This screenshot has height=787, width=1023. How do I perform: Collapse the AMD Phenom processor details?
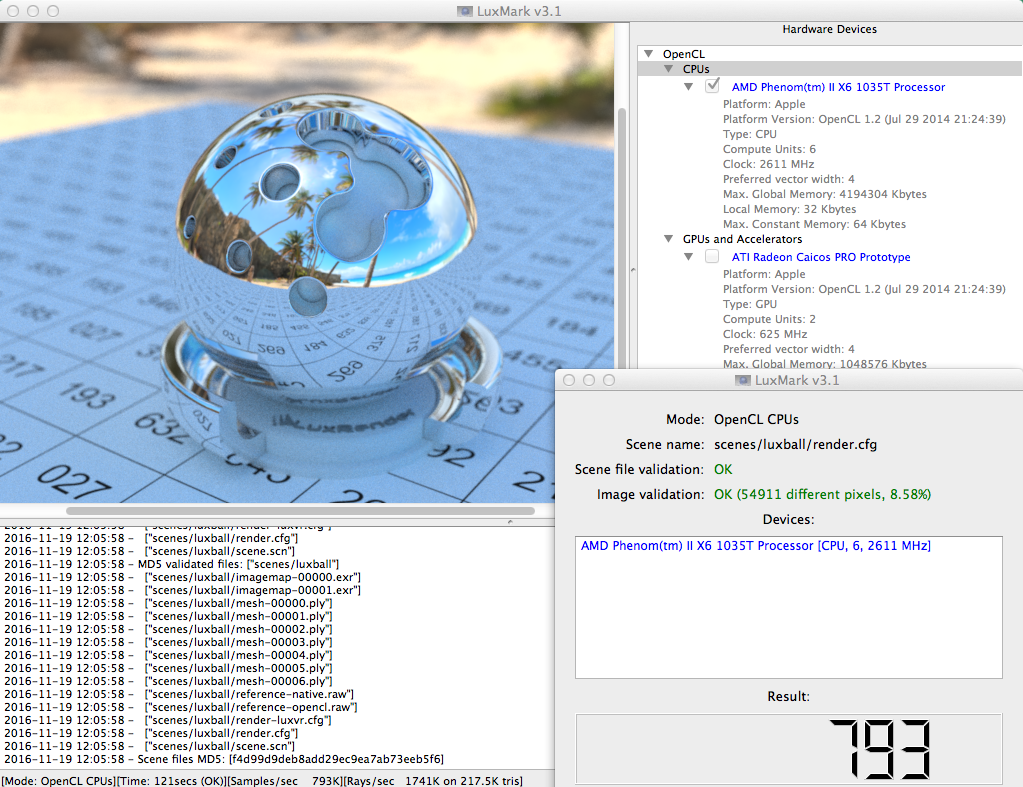point(689,86)
